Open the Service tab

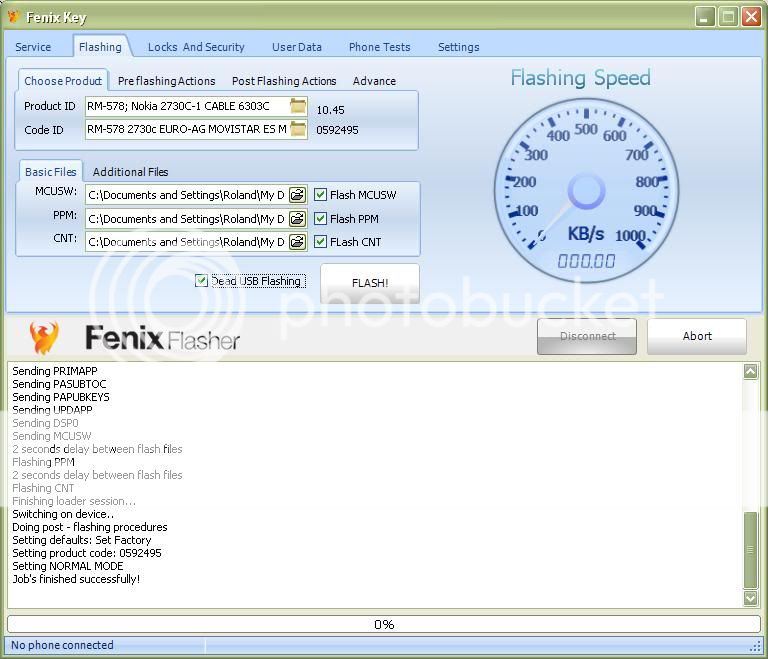pyautogui.click(x=33, y=47)
